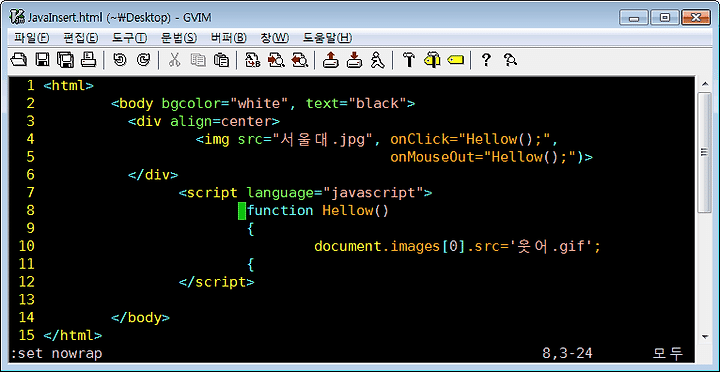Run Make with the hammer icon
This screenshot has height=372, width=720.
pyautogui.click(x=408, y=60)
